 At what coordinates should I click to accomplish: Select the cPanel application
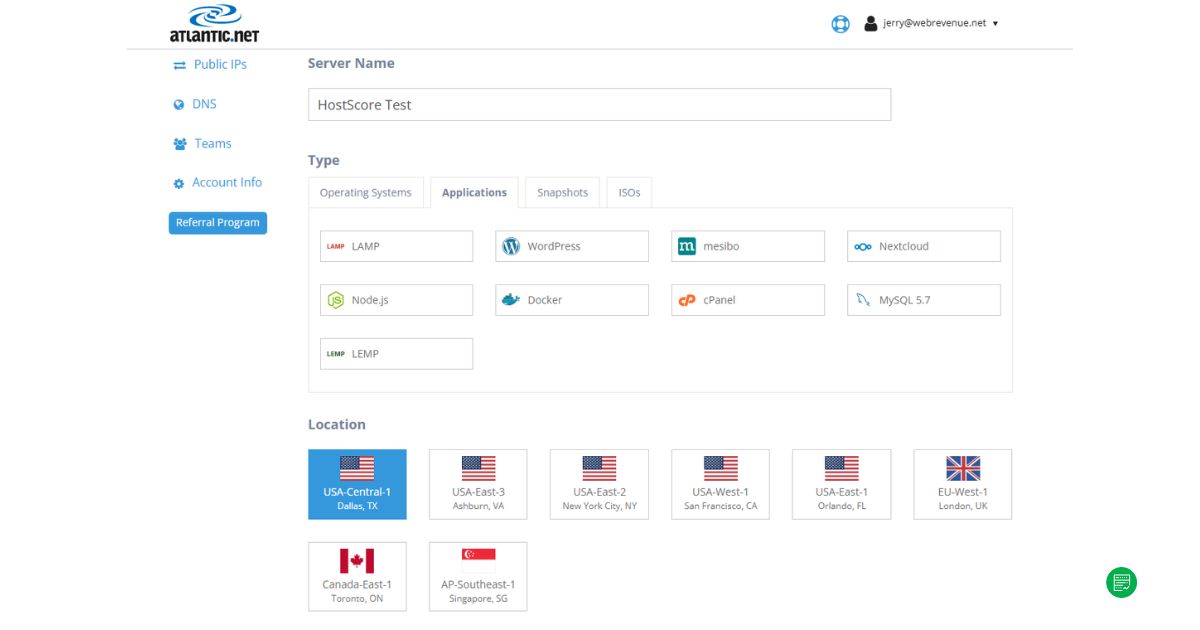(748, 300)
